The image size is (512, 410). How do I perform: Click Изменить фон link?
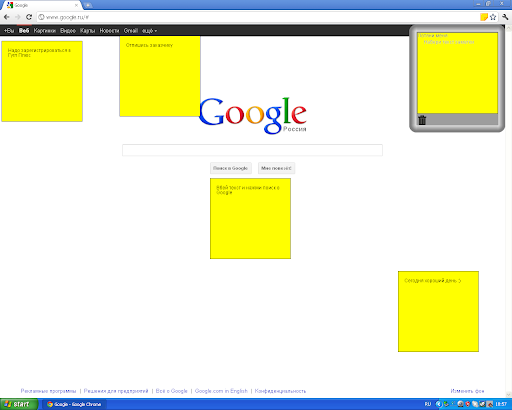(467, 391)
